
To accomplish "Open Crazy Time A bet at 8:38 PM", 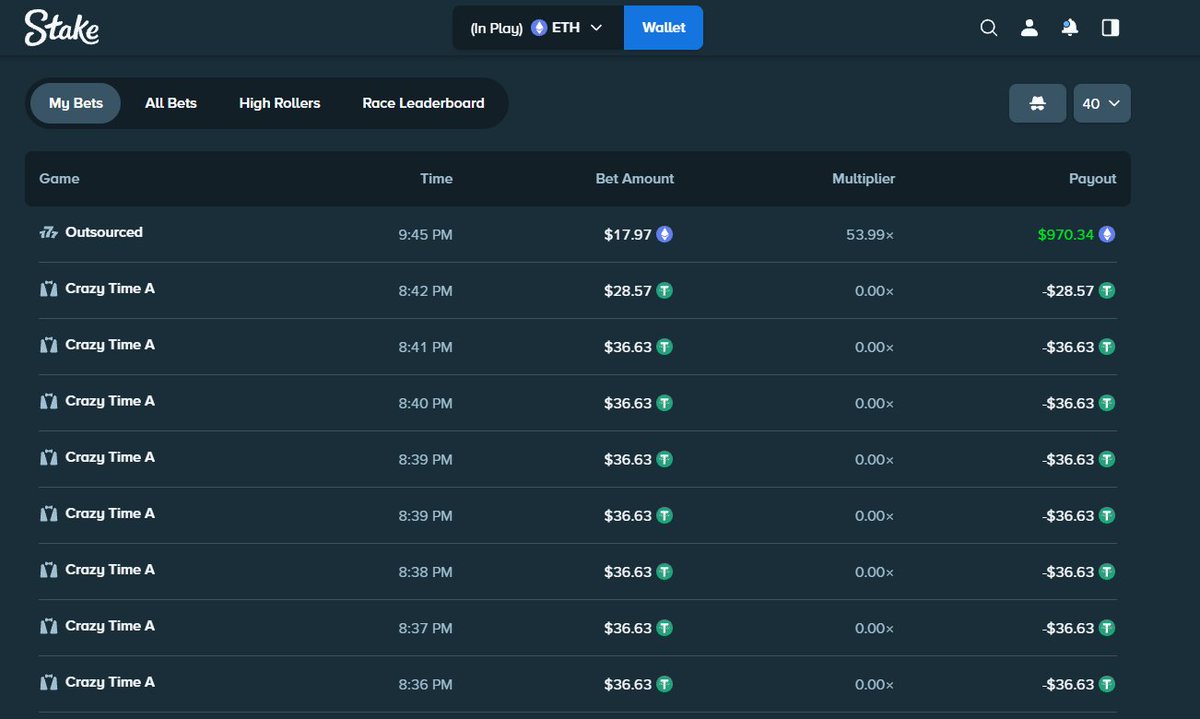I will point(110,569).
